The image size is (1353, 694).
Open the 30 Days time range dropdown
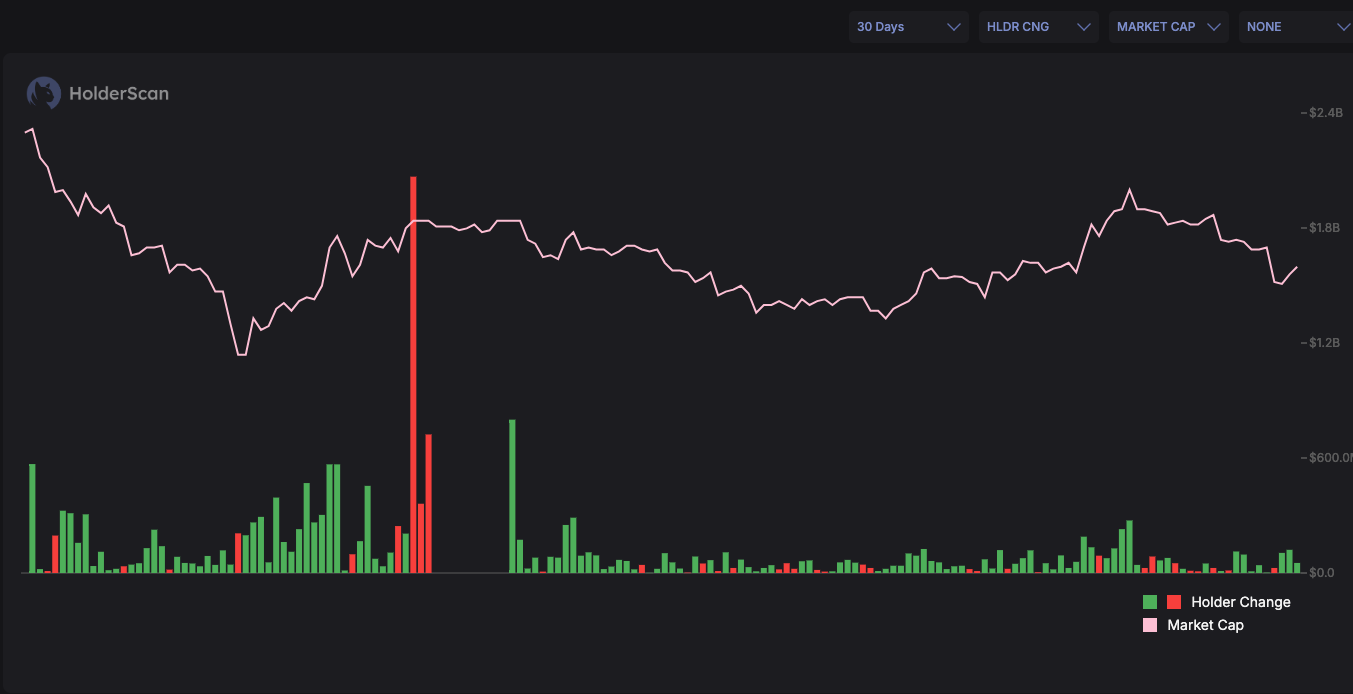[908, 27]
